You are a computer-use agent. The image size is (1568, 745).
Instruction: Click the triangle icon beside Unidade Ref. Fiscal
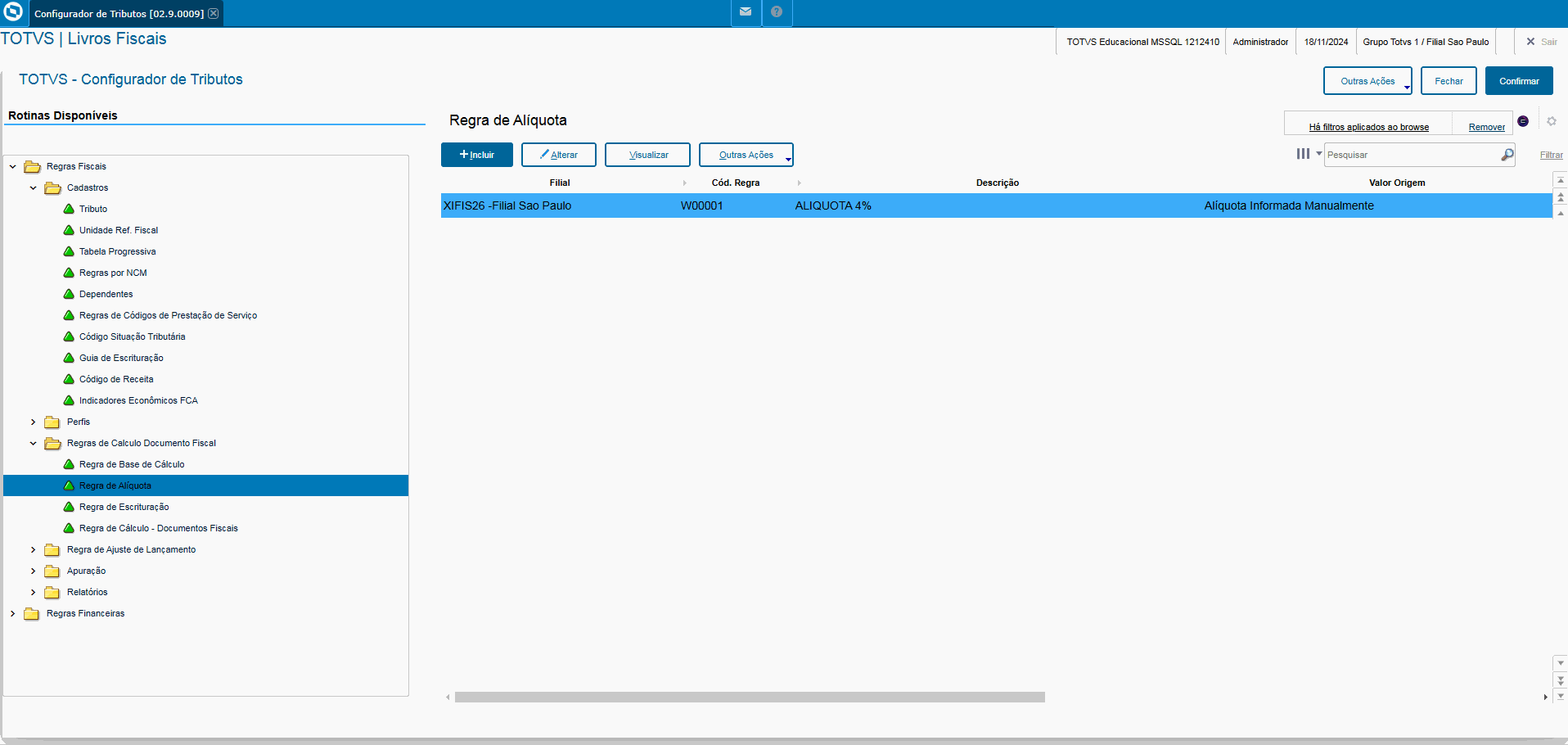click(69, 230)
